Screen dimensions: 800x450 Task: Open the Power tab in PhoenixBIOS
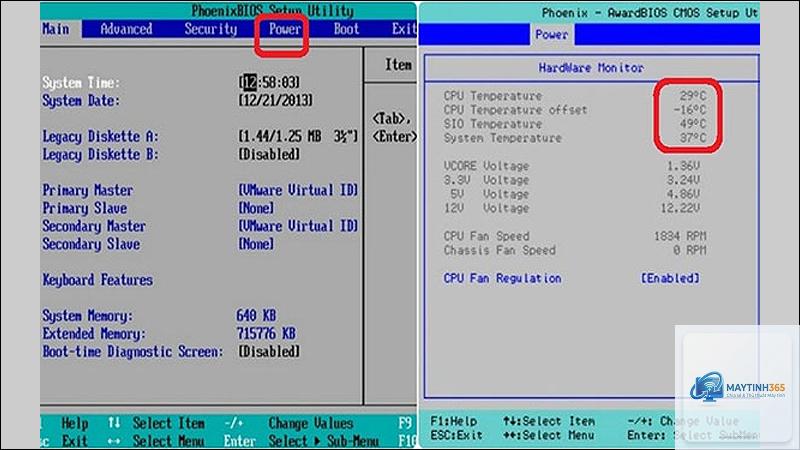click(x=285, y=29)
